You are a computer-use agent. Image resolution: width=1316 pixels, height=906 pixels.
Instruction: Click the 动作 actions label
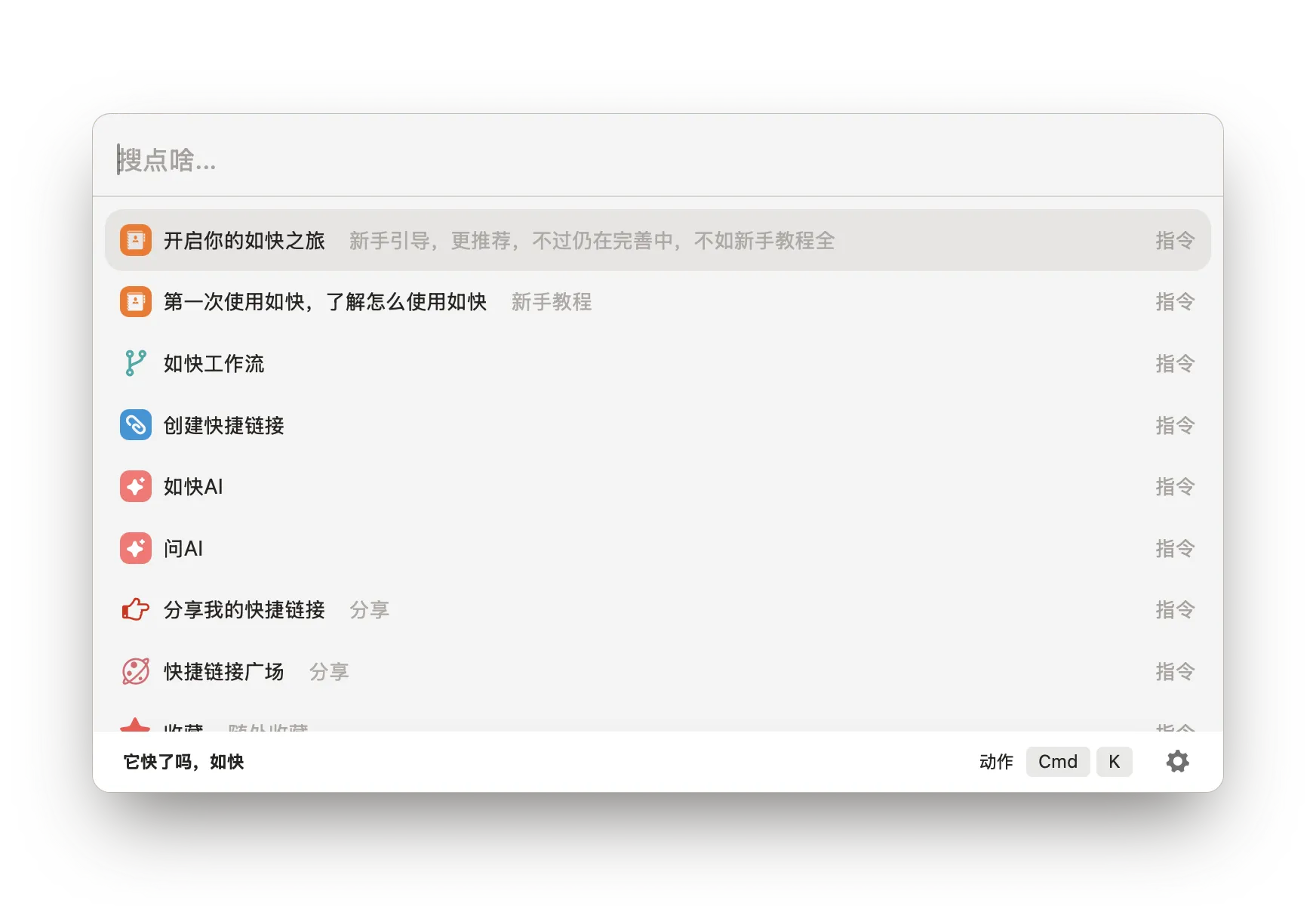(996, 762)
